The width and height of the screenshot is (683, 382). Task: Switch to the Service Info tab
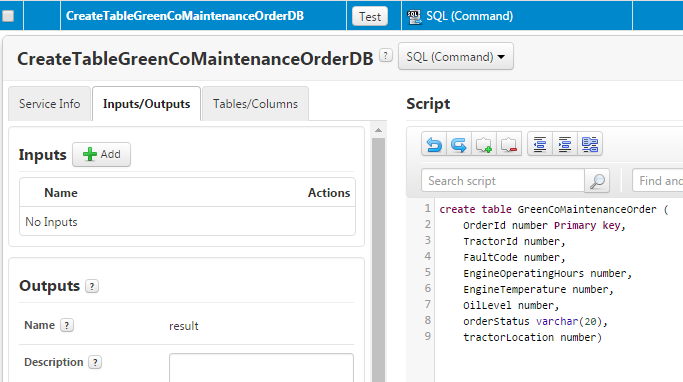[50, 104]
